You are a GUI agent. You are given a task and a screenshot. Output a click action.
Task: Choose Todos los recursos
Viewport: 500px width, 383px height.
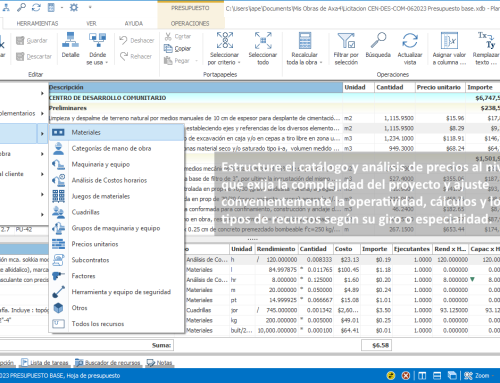click(x=117, y=324)
